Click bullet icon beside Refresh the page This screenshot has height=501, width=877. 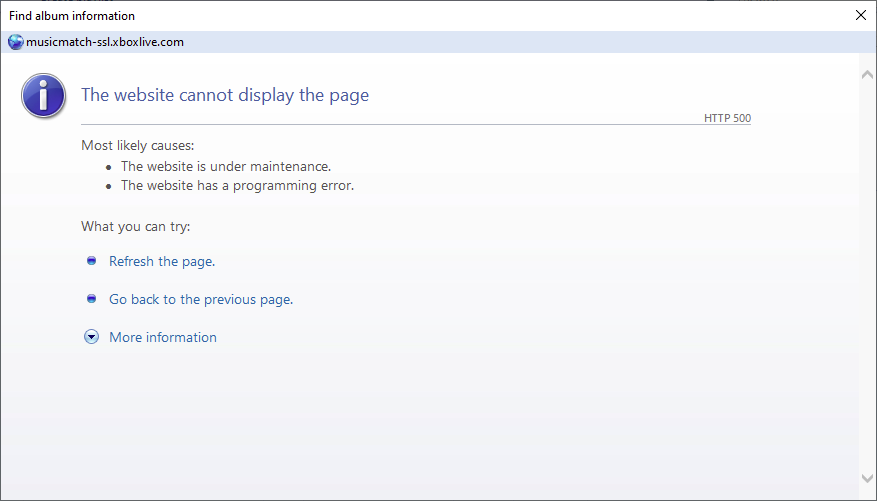click(92, 261)
